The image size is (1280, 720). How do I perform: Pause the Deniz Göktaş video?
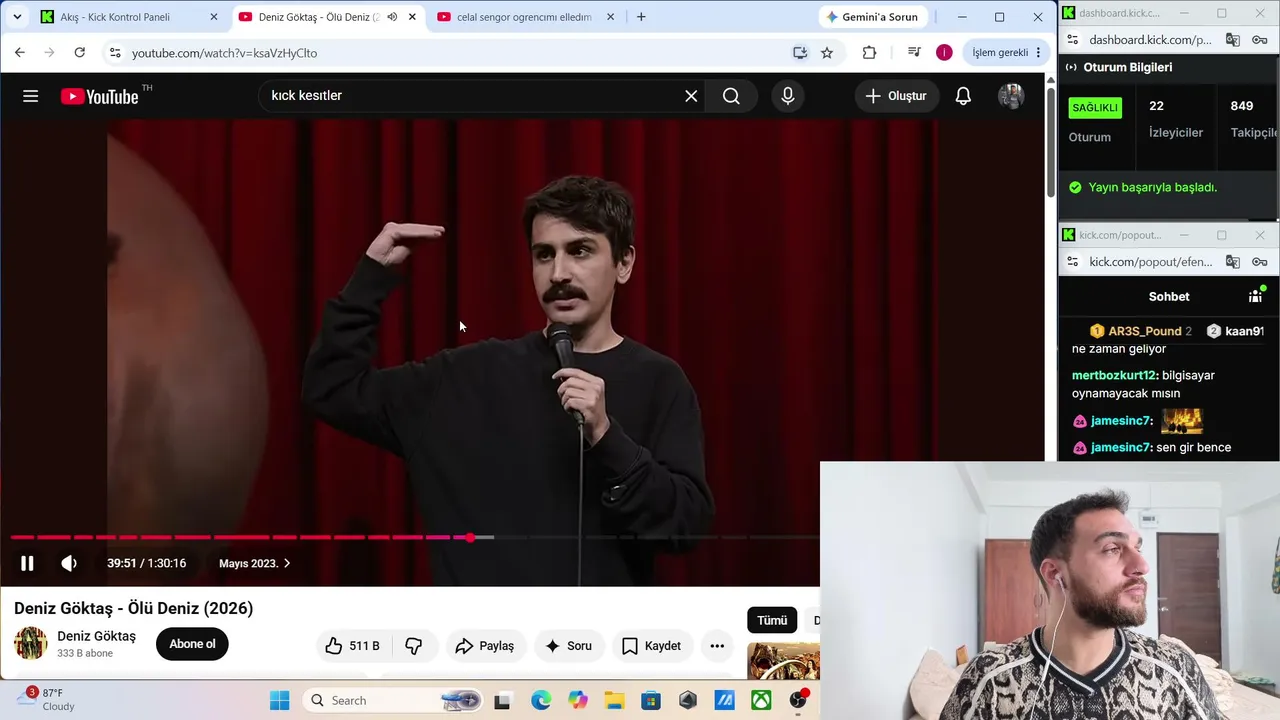tap(27, 563)
